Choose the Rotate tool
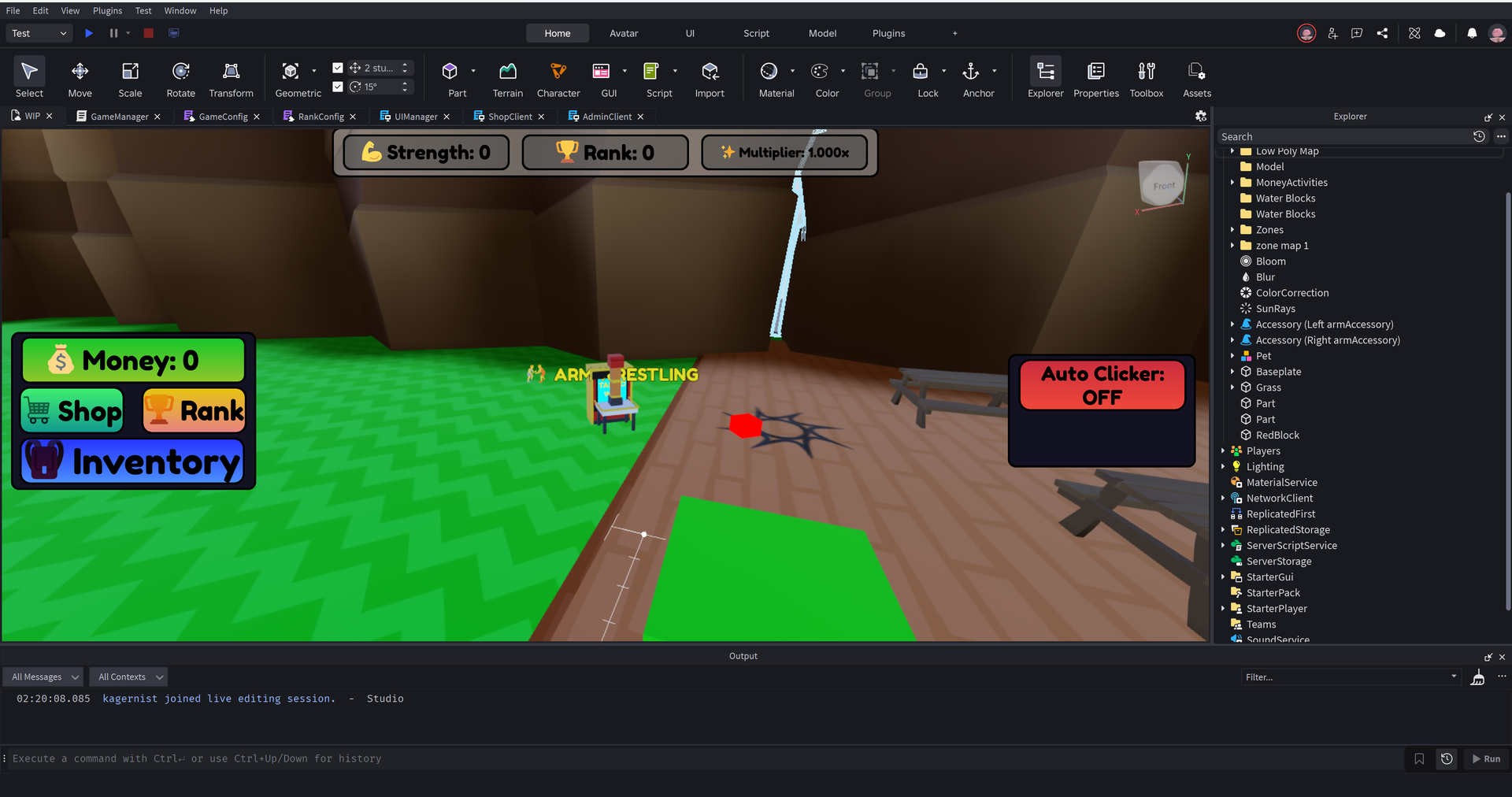The width and height of the screenshot is (1512, 797). [180, 80]
